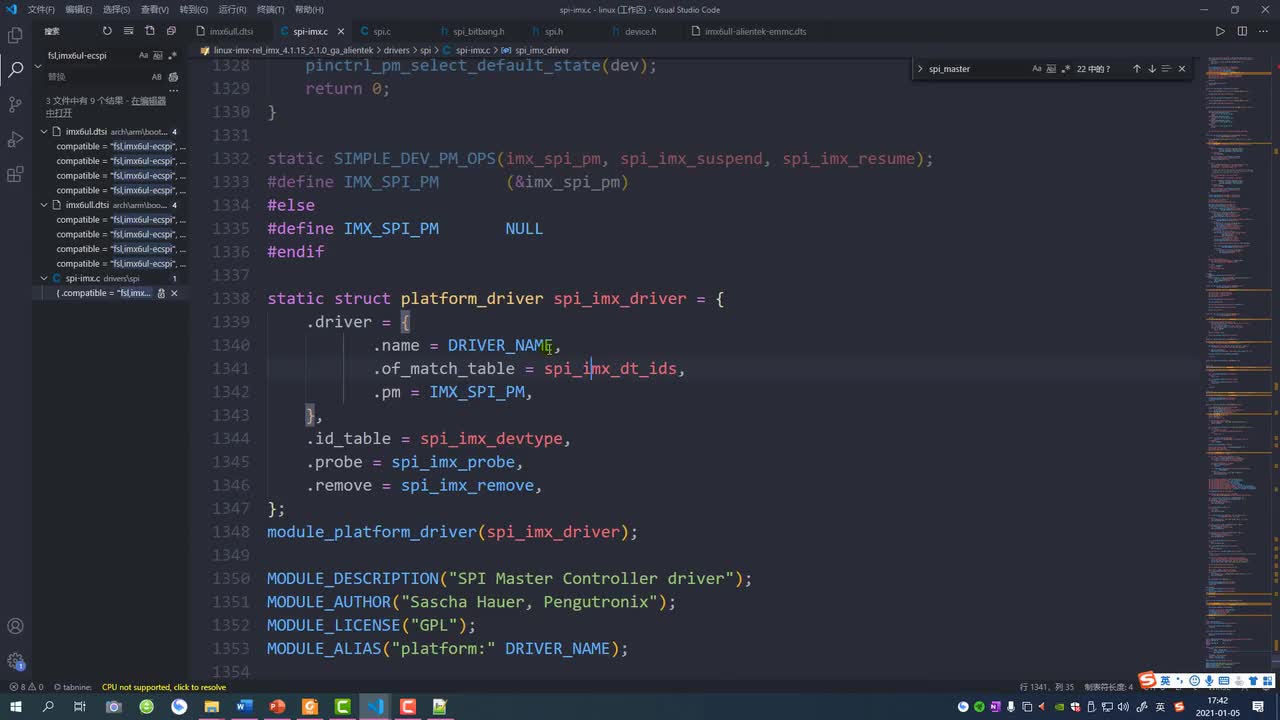Split the editor to the right
Screen dimensions: 1280x720
pyautogui.click(x=1242, y=31)
